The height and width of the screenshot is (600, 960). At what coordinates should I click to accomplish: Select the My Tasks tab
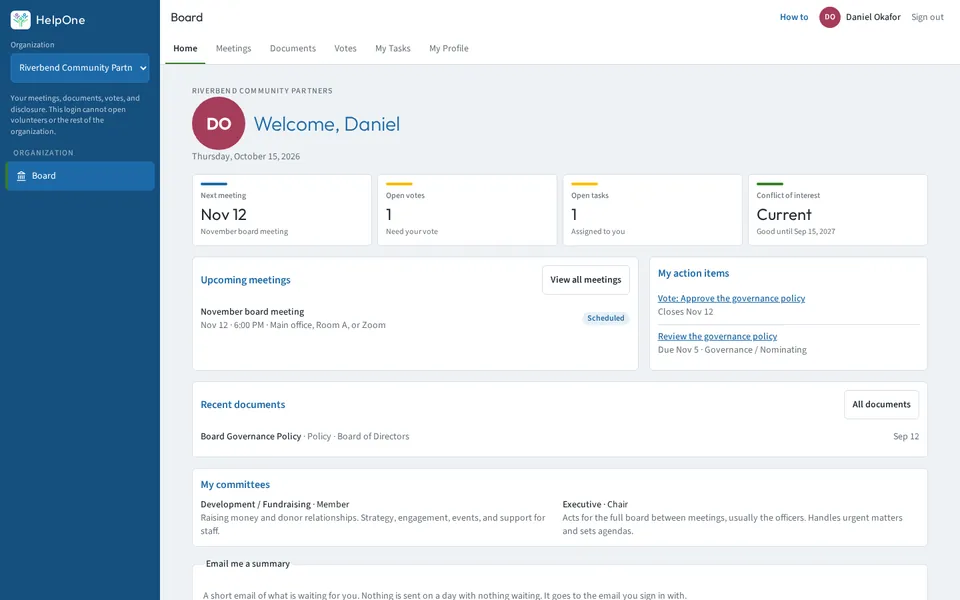pos(392,48)
